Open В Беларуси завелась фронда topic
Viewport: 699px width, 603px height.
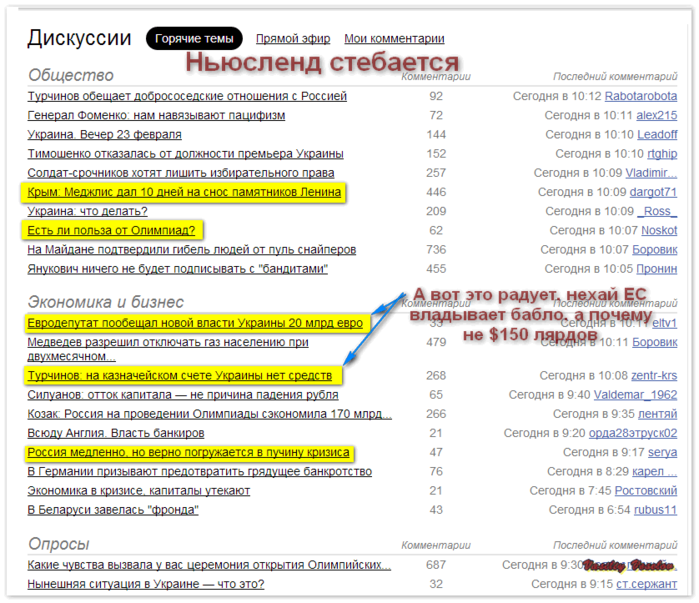pos(113,510)
